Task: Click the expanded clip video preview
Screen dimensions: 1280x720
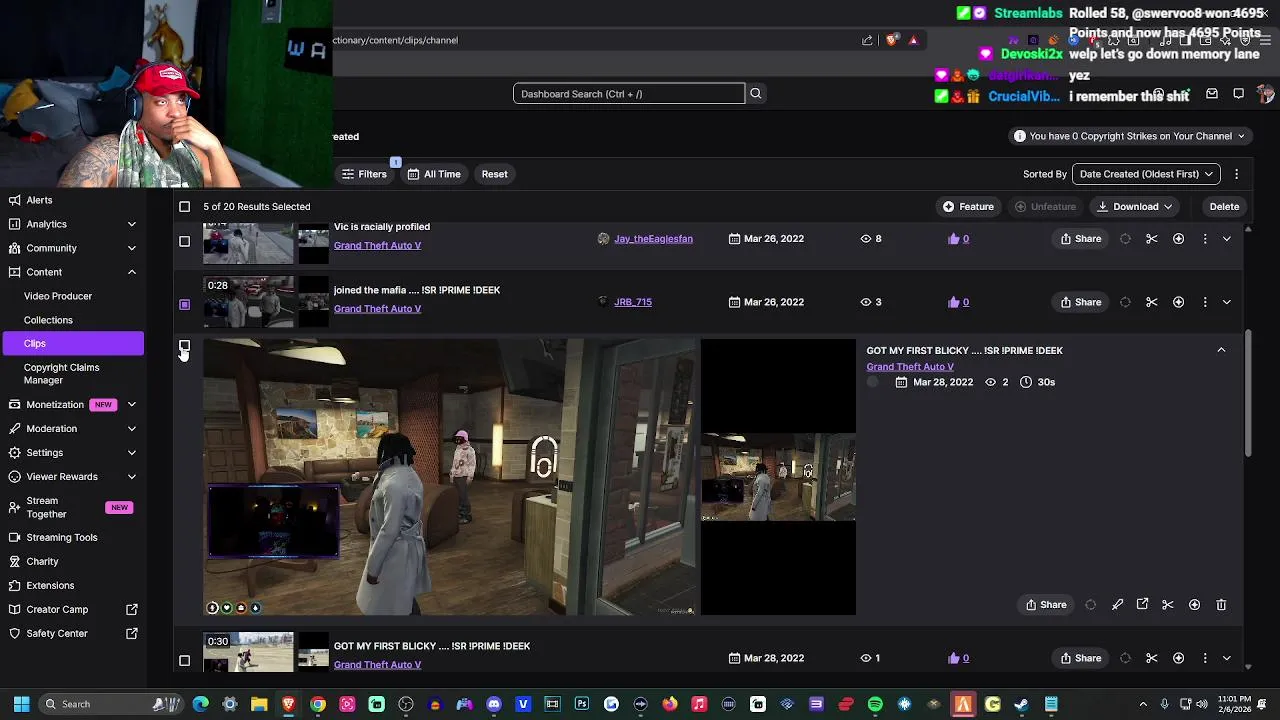Action: (x=450, y=477)
